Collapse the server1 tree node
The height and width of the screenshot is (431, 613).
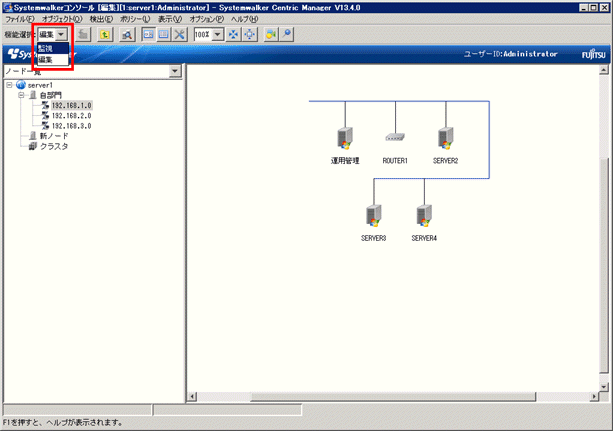[x=9, y=85]
